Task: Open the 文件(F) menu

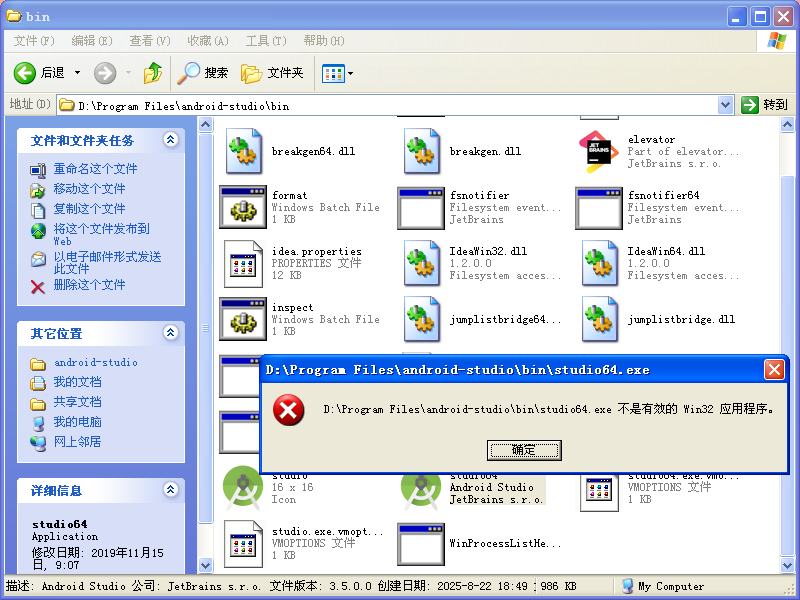Action: tap(34, 41)
